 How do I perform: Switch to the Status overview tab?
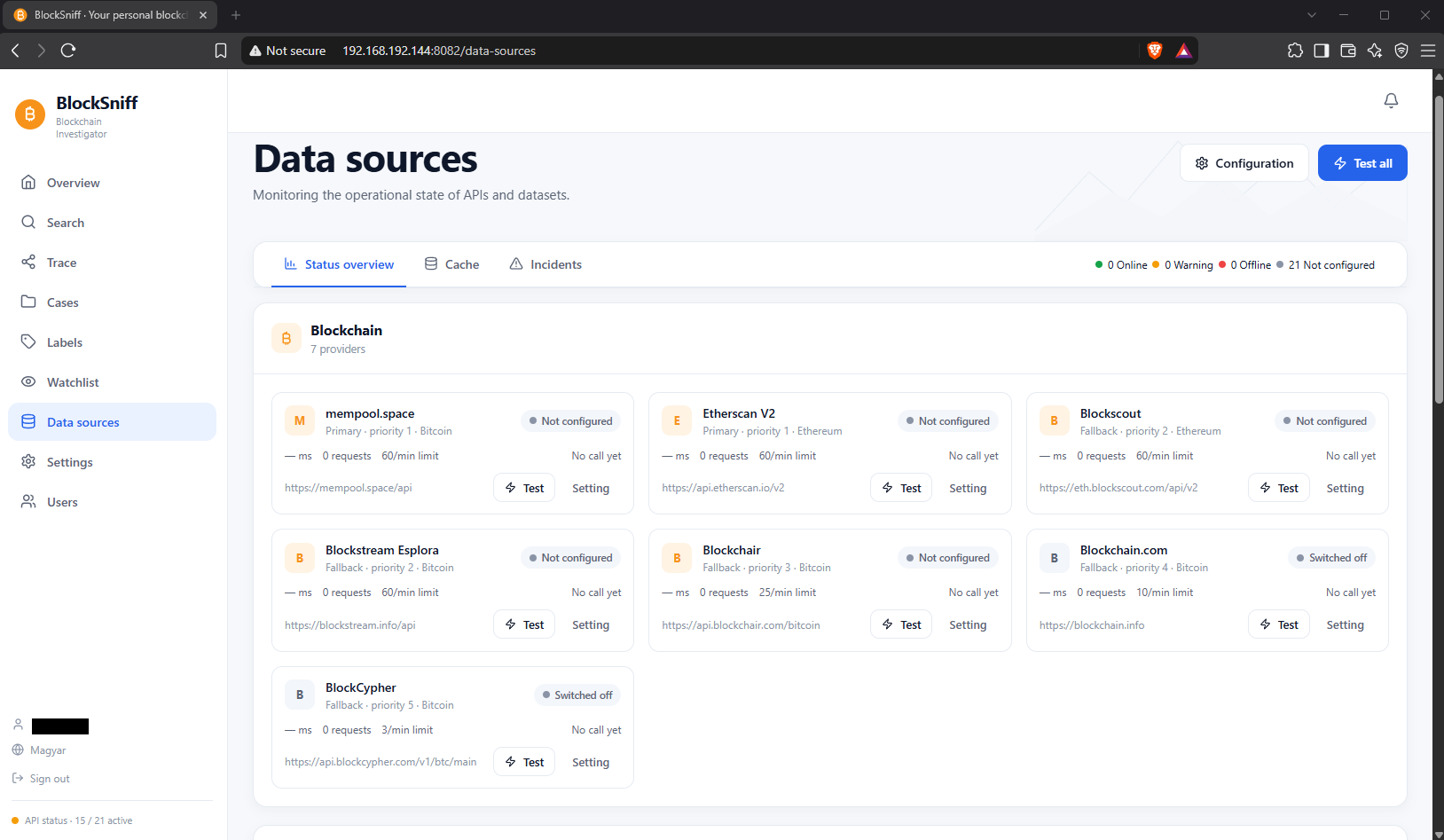coord(339,264)
